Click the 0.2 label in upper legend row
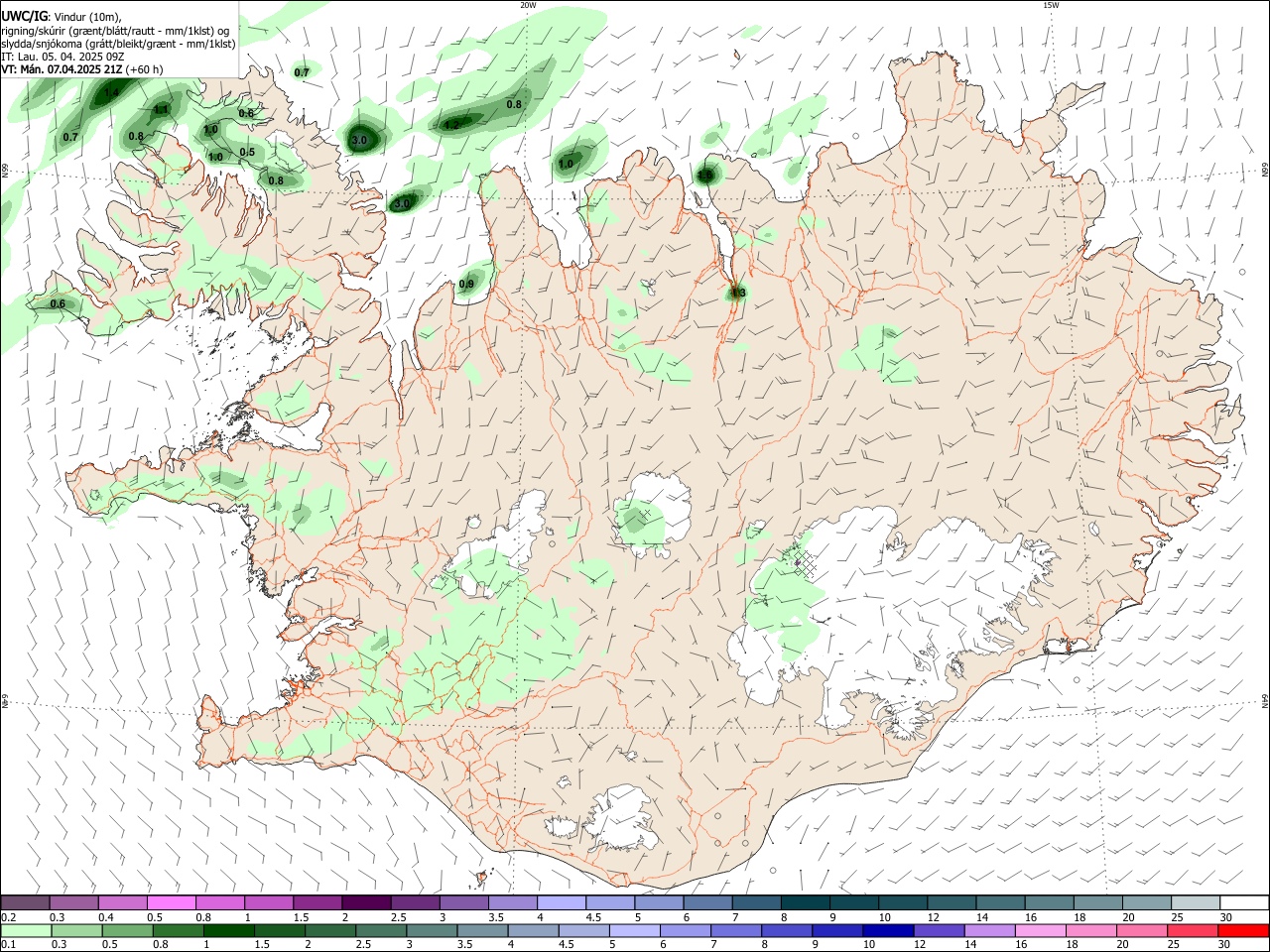Screen dimensions: 1270x952 (x=8, y=917)
